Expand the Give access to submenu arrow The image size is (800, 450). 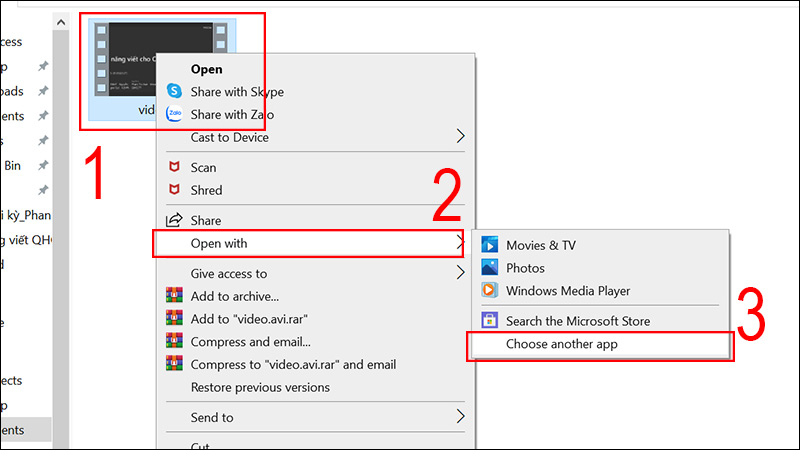pos(460,272)
